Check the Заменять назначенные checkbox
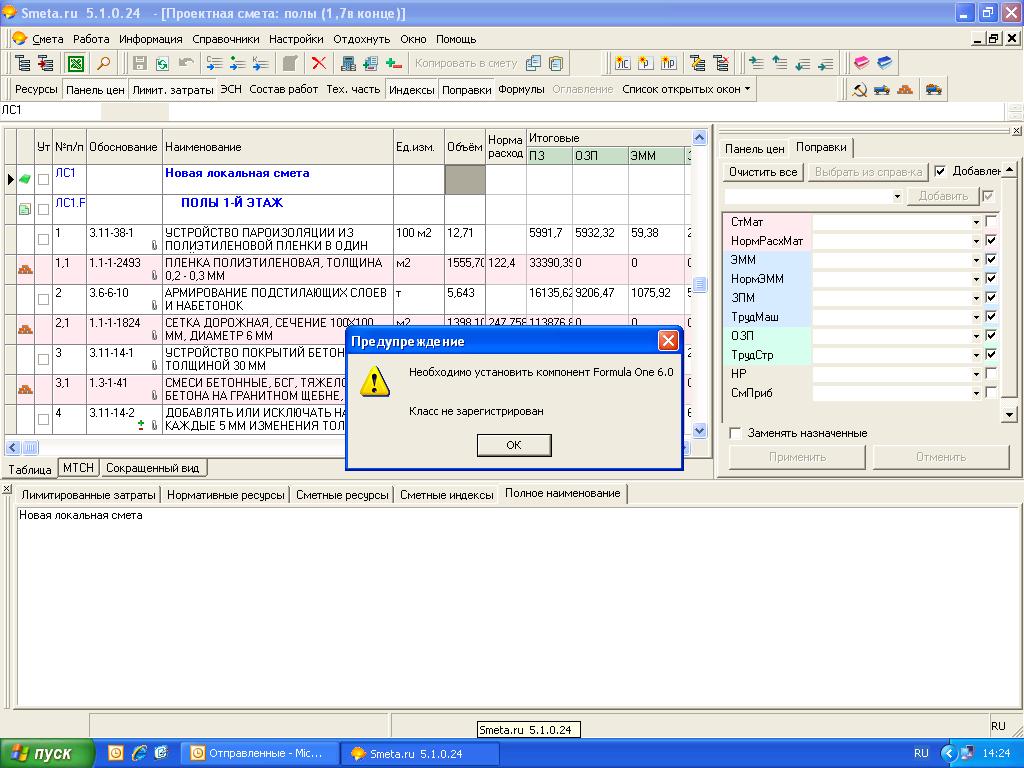This screenshot has width=1024, height=768. [x=735, y=433]
